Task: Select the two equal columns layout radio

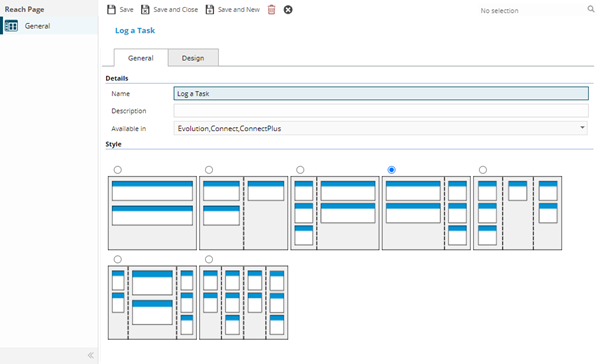Action: [x=209, y=170]
